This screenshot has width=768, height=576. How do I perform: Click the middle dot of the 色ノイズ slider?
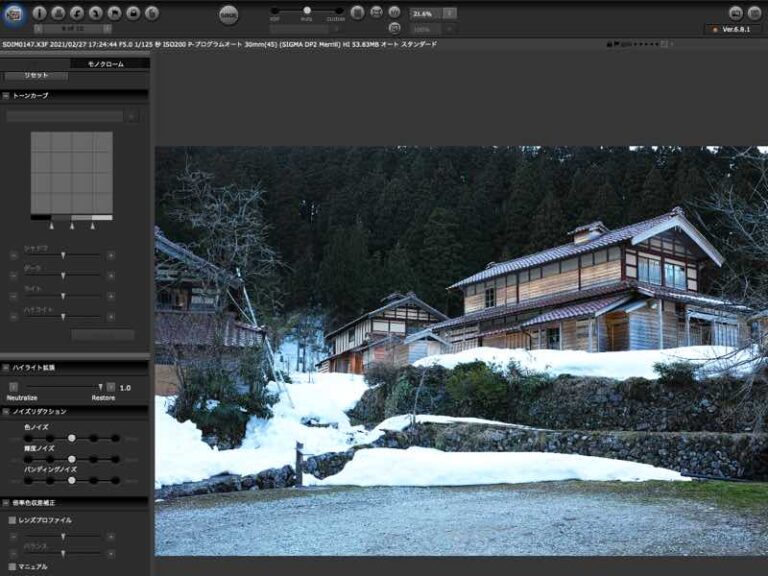click(72, 438)
